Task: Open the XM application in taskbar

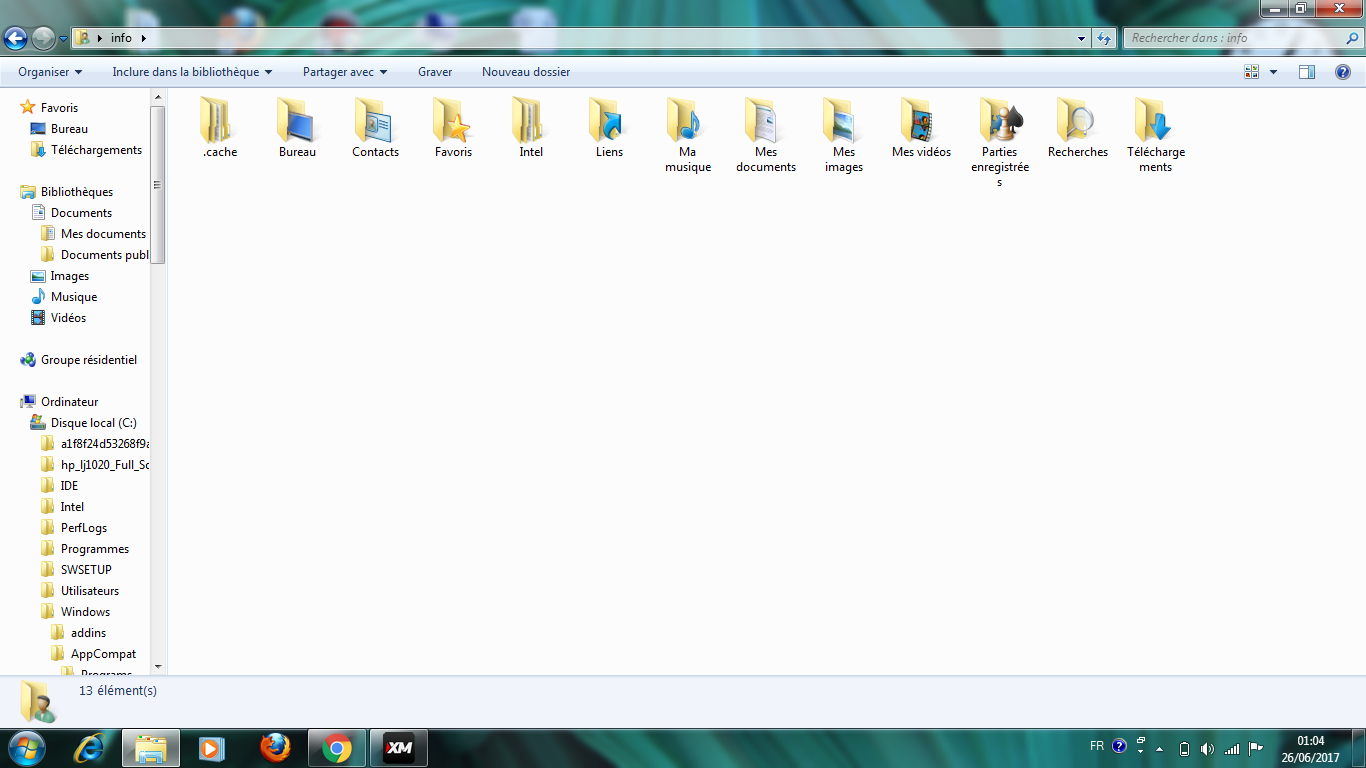Action: click(x=399, y=748)
